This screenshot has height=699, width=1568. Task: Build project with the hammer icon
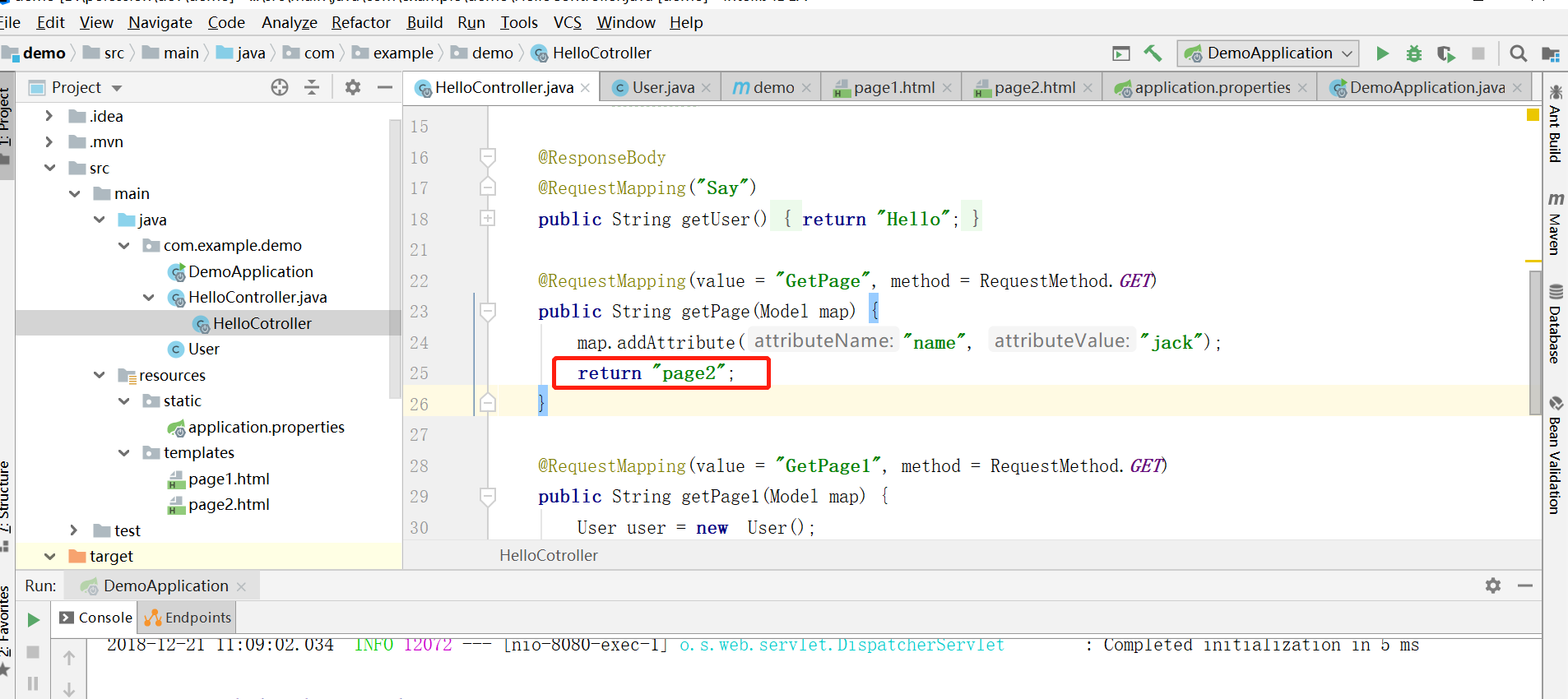click(x=1153, y=53)
